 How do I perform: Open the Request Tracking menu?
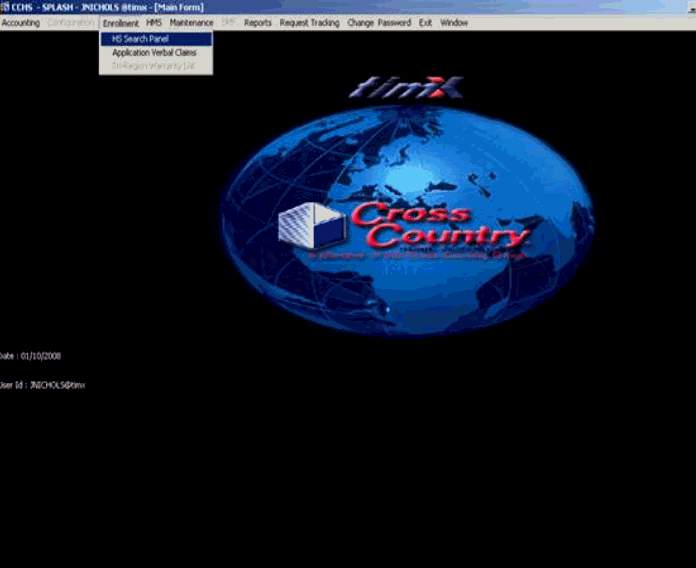coord(309,23)
